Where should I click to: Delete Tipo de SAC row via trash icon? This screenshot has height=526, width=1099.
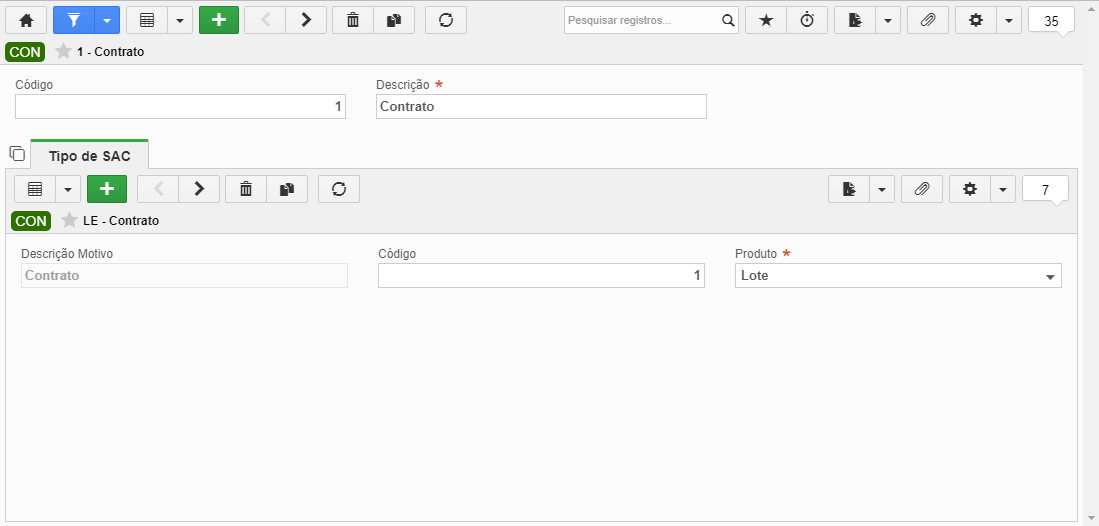pyautogui.click(x=245, y=189)
